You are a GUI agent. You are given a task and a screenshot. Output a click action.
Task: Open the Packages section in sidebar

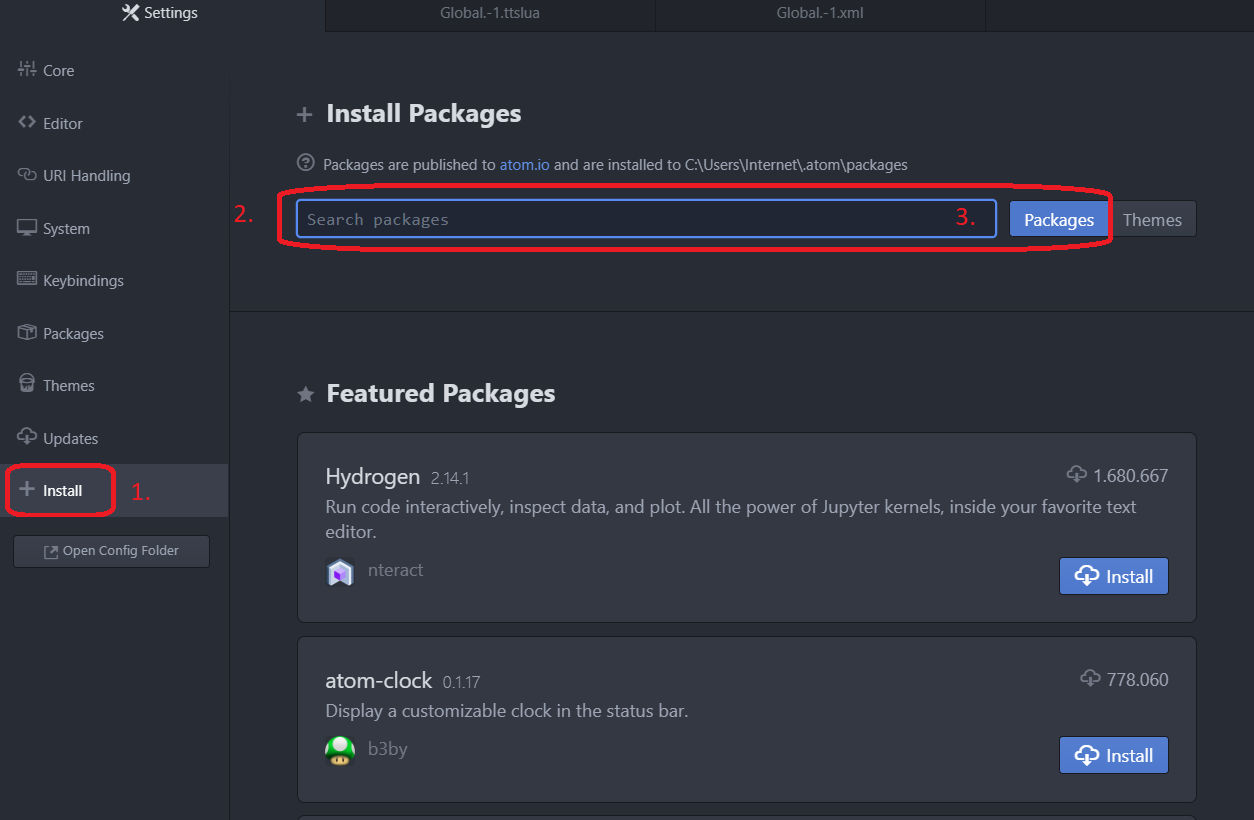pos(114,333)
